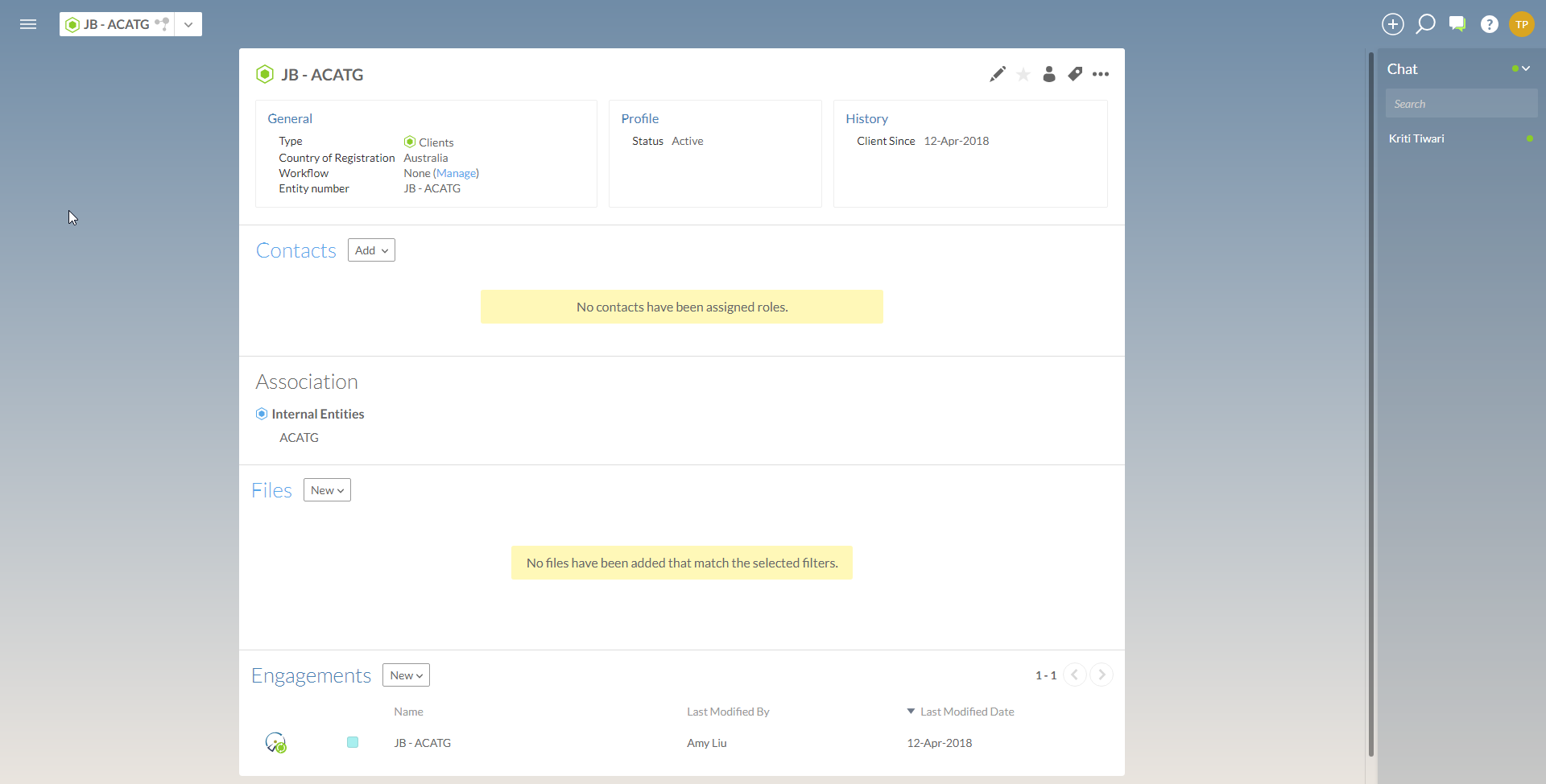Edit entity with the pencil icon
Screen dimensions: 1546x784
pos(998,74)
